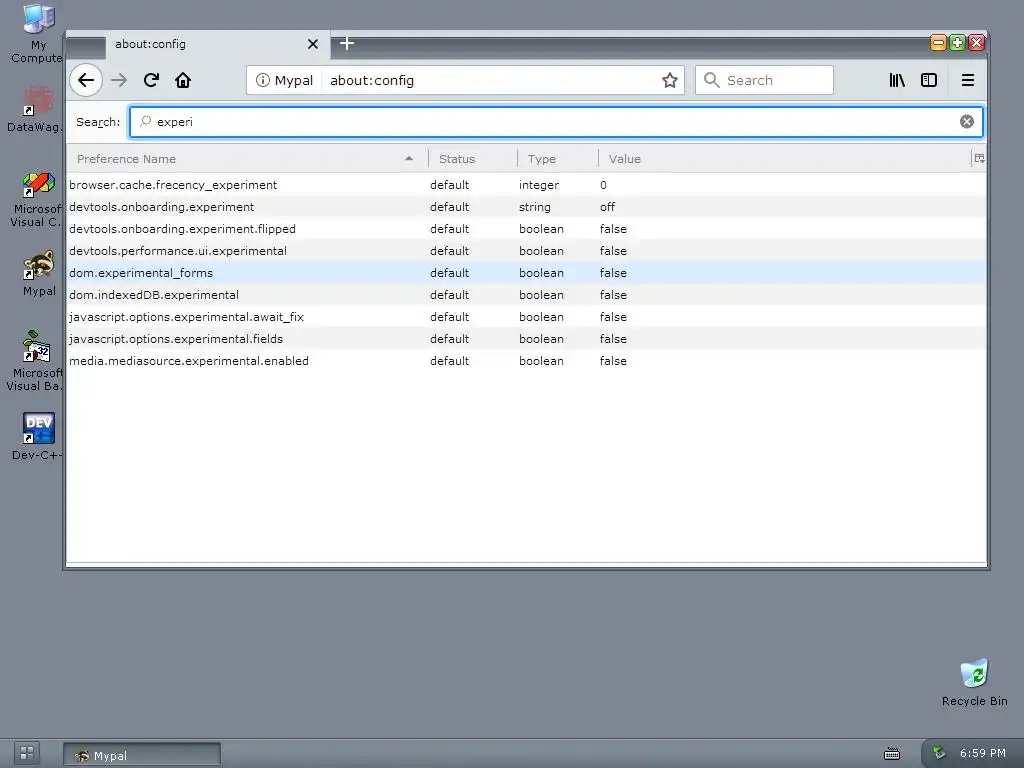The image size is (1024, 768).
Task: Focus the about:config search filter field
Action: tap(556, 122)
